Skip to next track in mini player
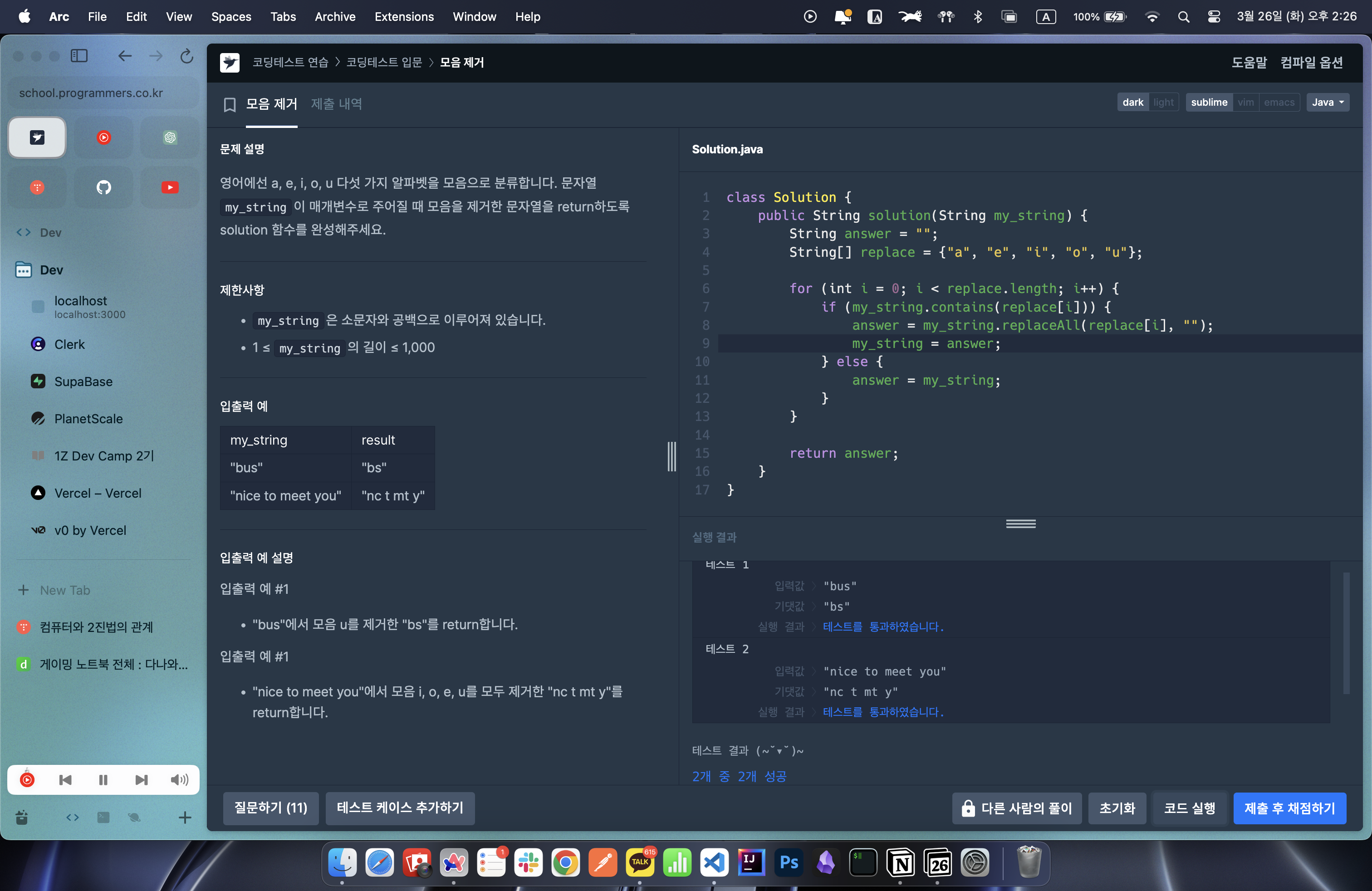 (x=141, y=780)
